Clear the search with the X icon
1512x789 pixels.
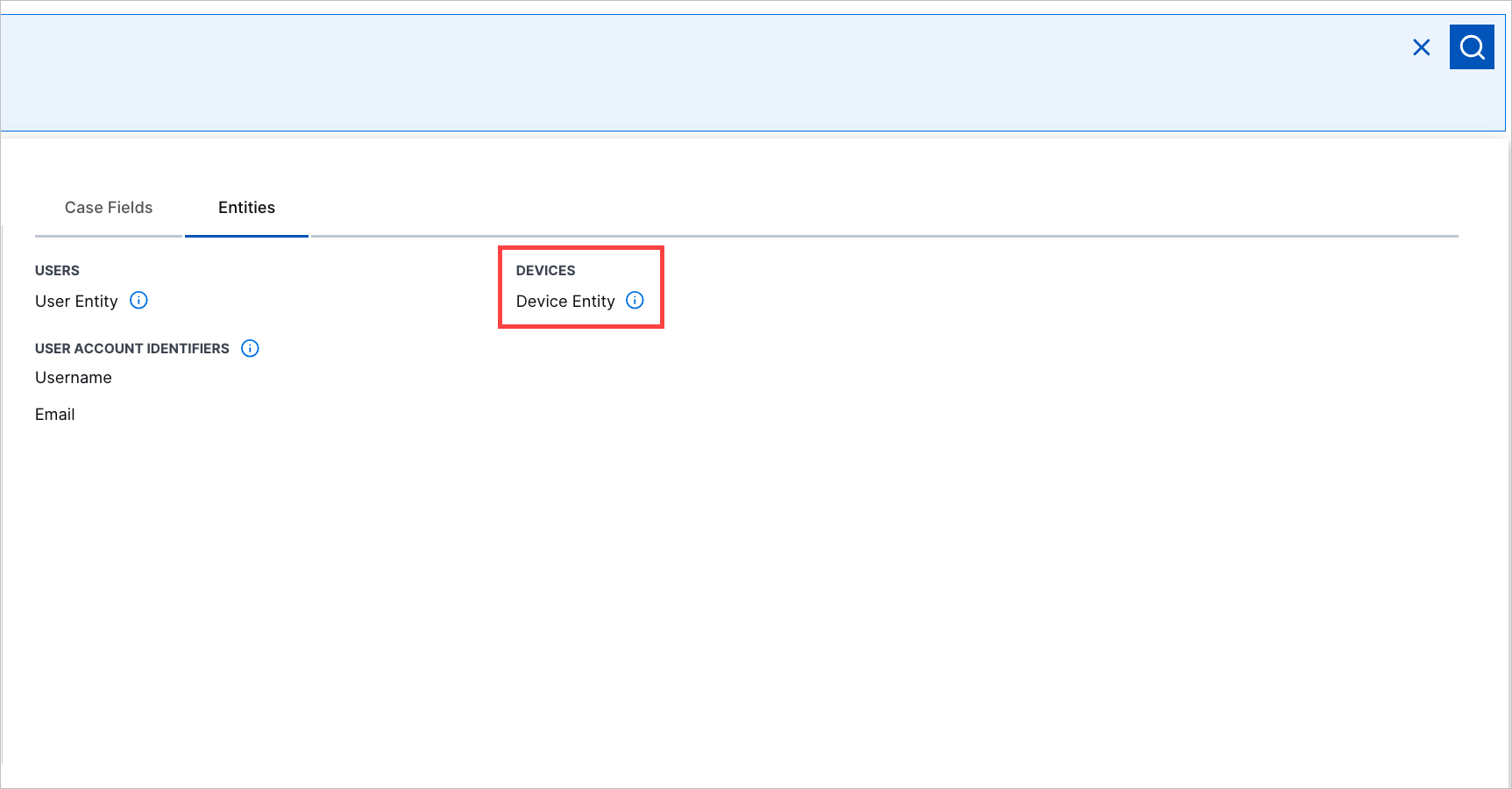[x=1422, y=47]
